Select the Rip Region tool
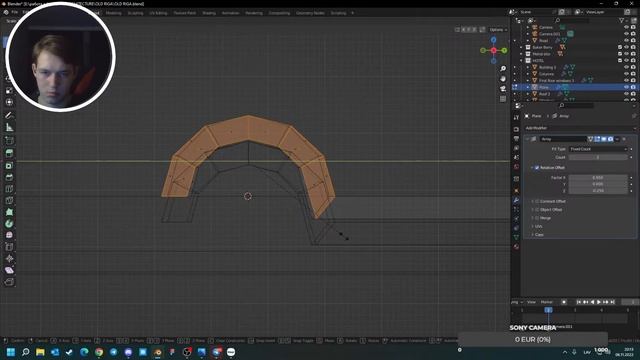Viewport: 640px width, 360px height. [9, 282]
